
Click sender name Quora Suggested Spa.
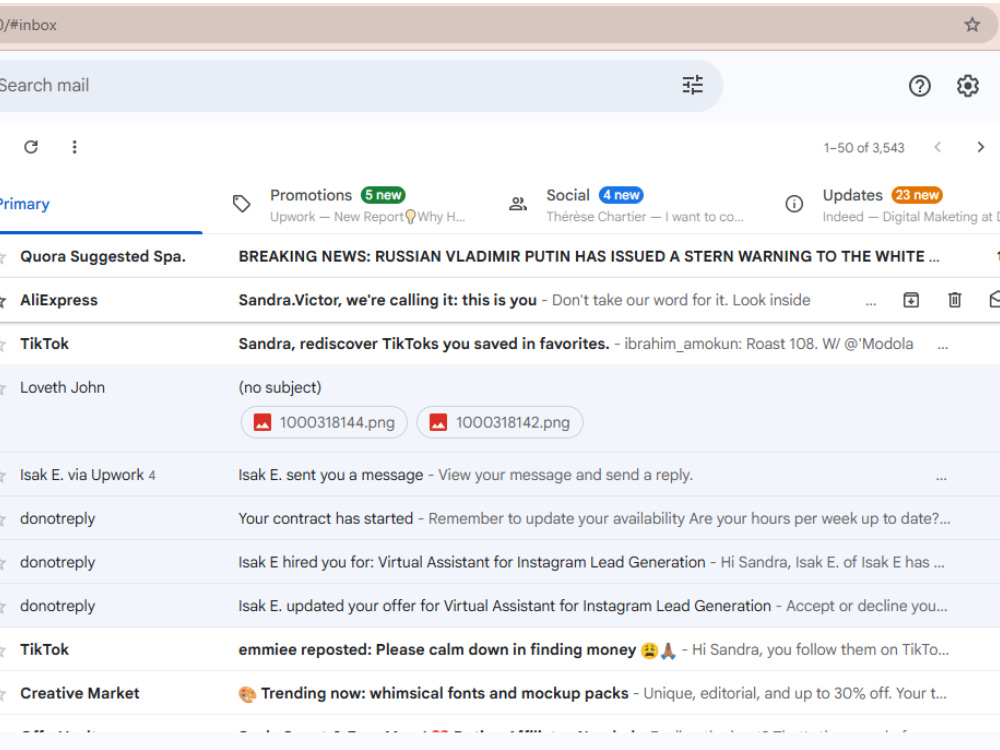coord(103,256)
